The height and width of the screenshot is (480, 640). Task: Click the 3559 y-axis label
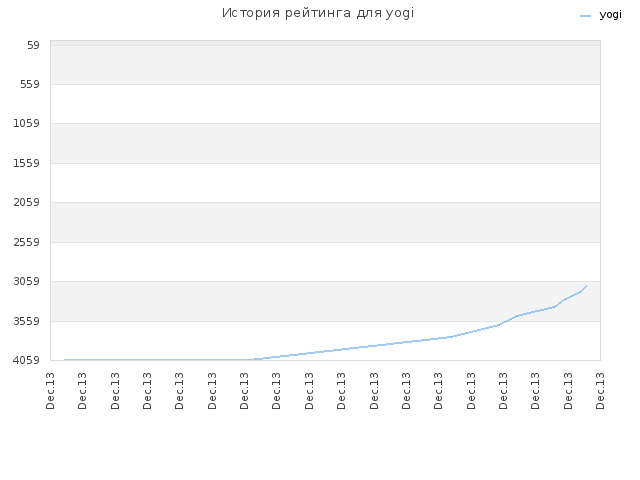click(x=27, y=321)
